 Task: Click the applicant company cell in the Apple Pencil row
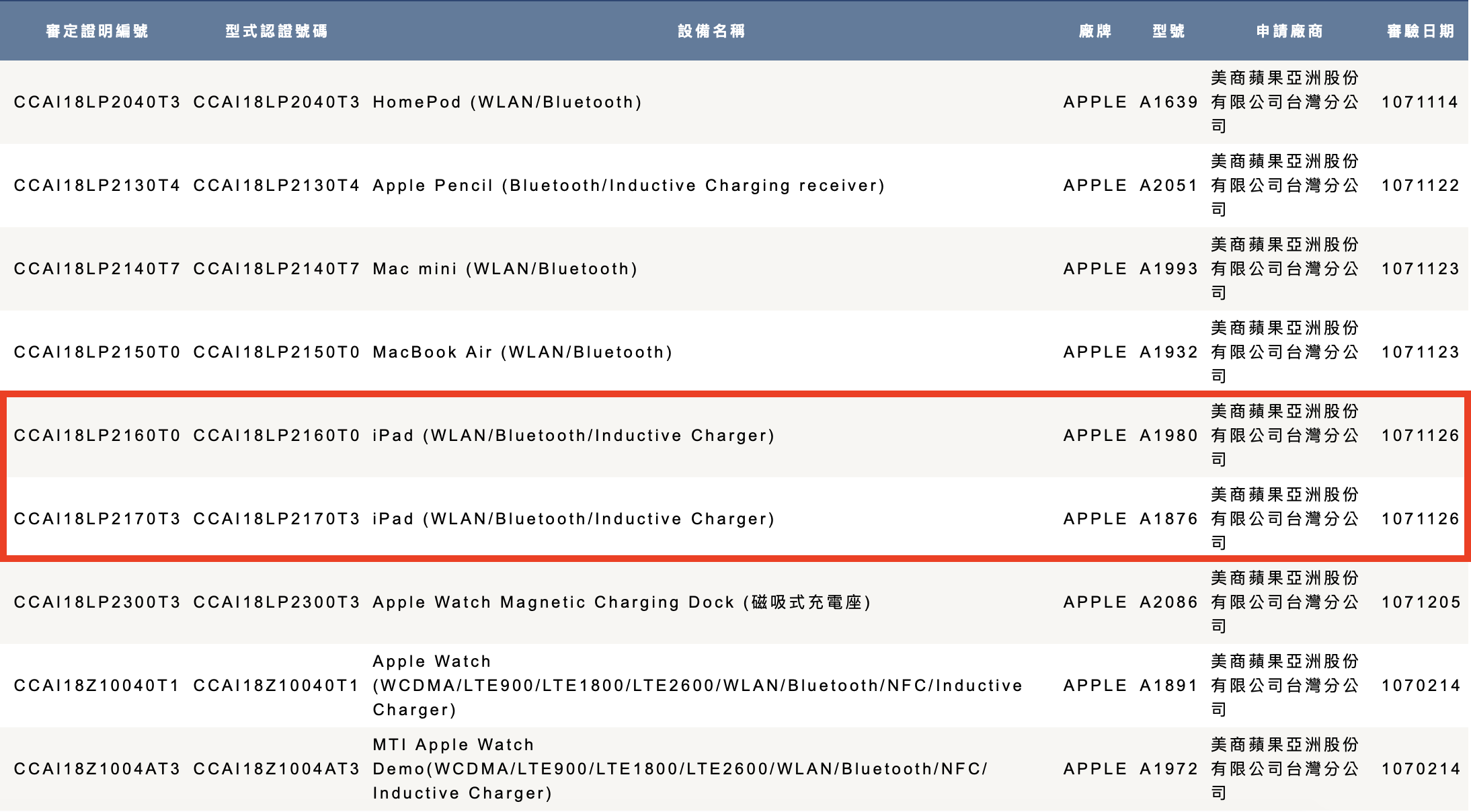point(1285,186)
